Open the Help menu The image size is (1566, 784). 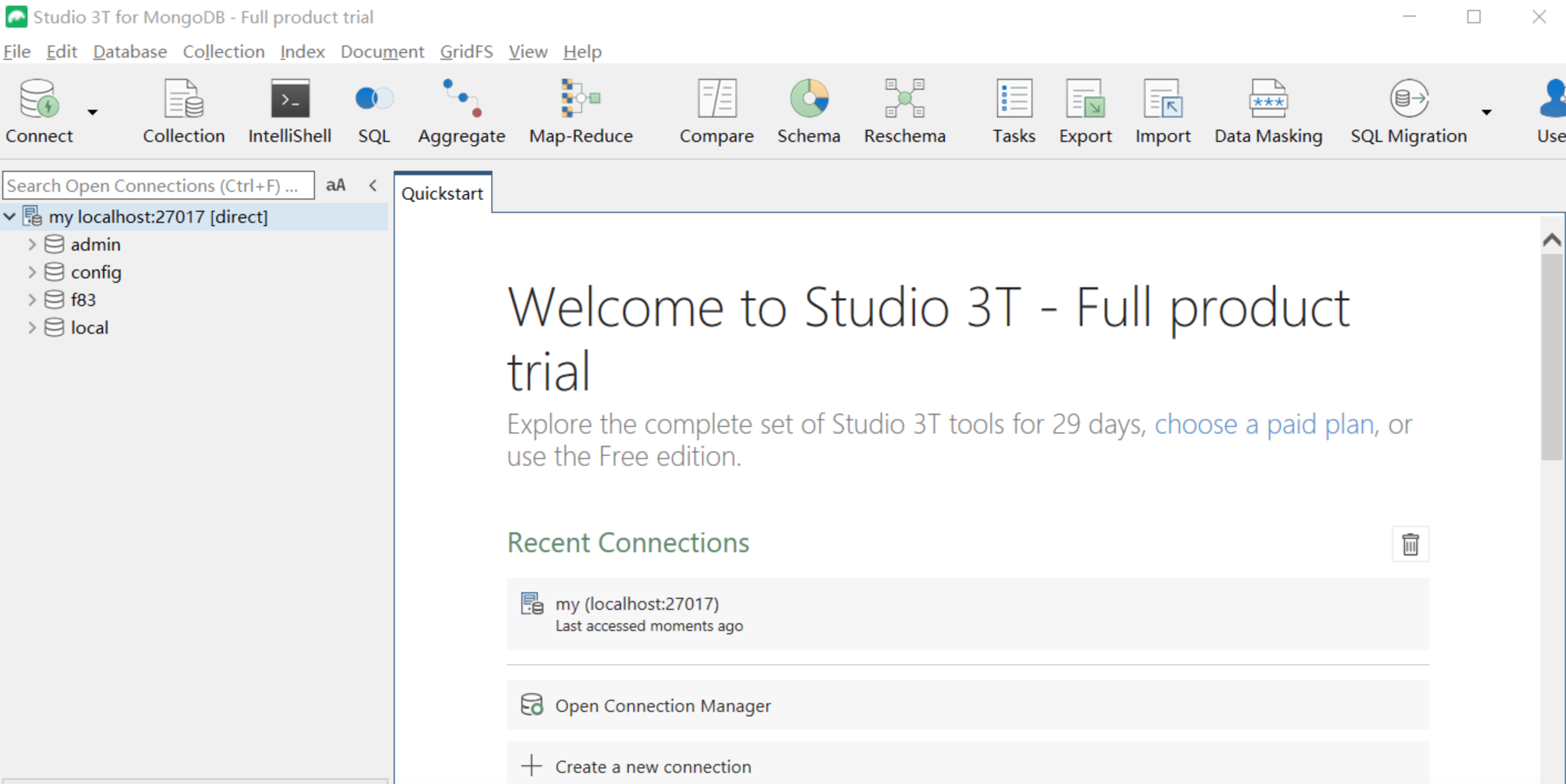(x=582, y=52)
